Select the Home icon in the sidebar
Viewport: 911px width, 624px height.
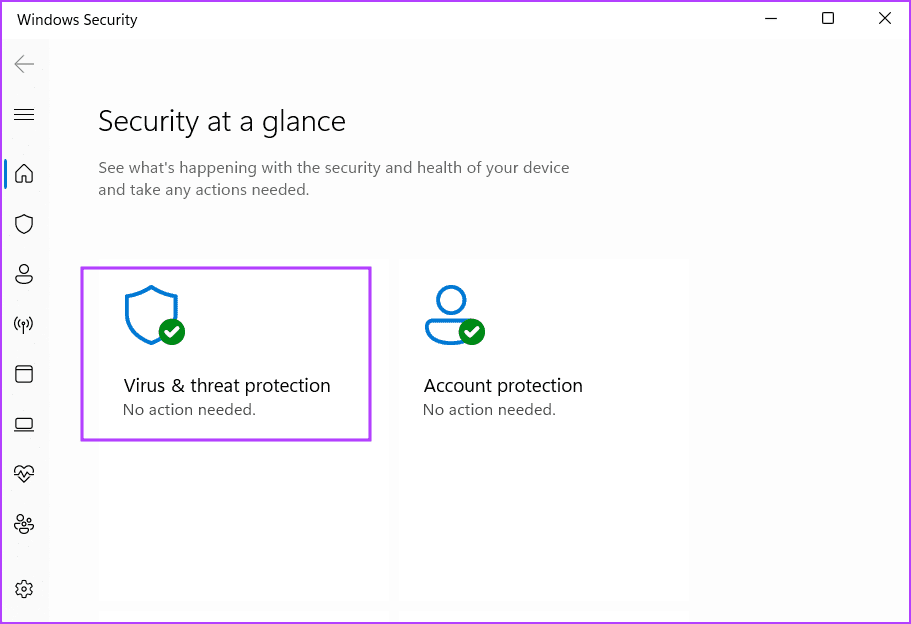[x=23, y=173]
